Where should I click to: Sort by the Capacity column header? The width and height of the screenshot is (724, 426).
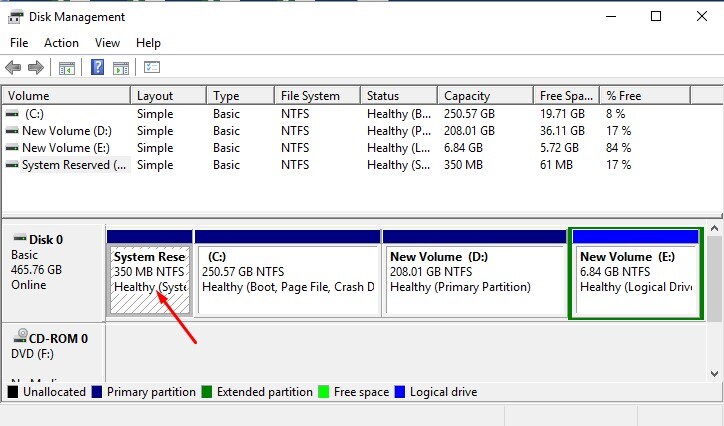coord(485,96)
